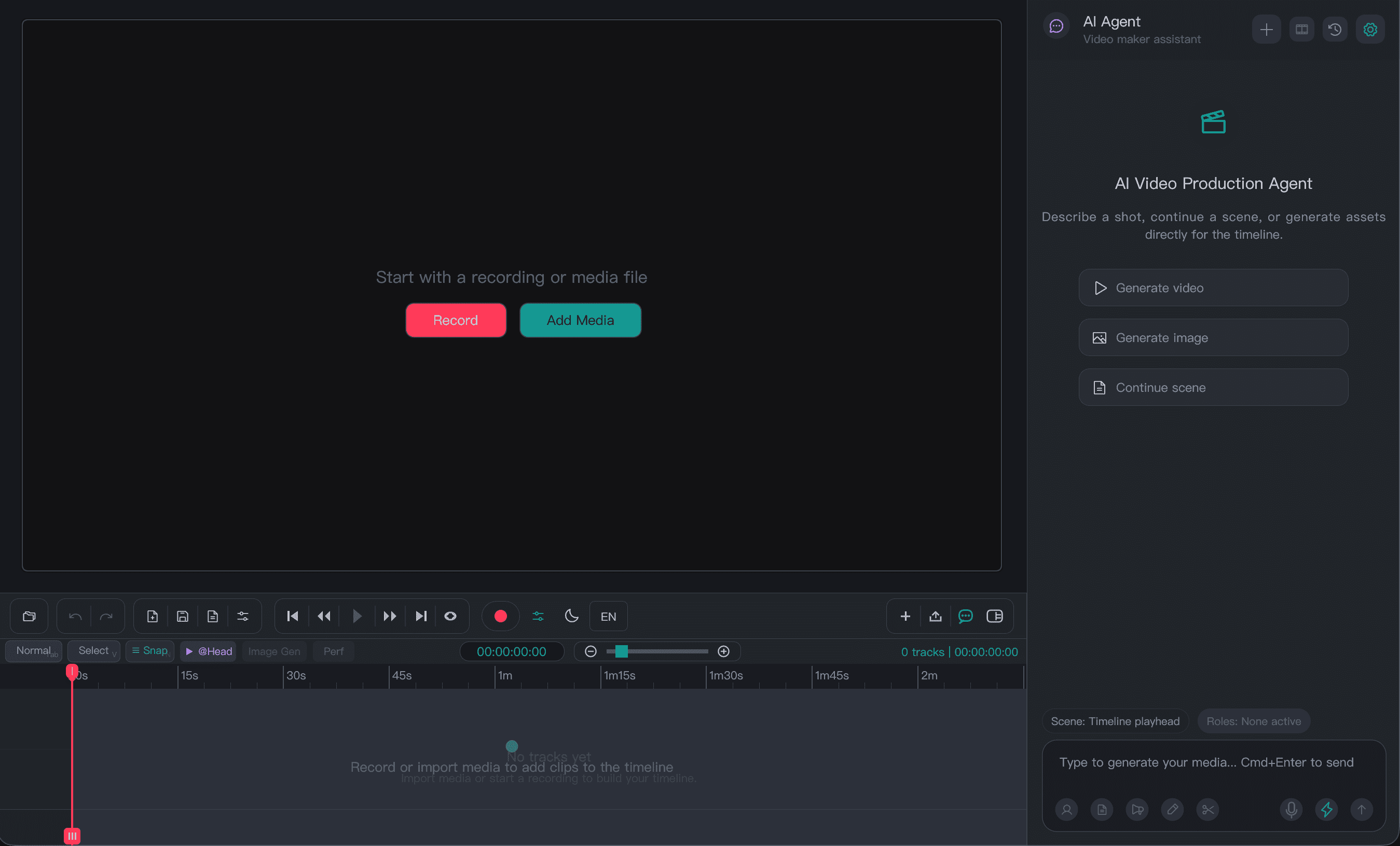Click the 00:00:00:00 timecode field
1400x846 pixels.
click(x=511, y=652)
